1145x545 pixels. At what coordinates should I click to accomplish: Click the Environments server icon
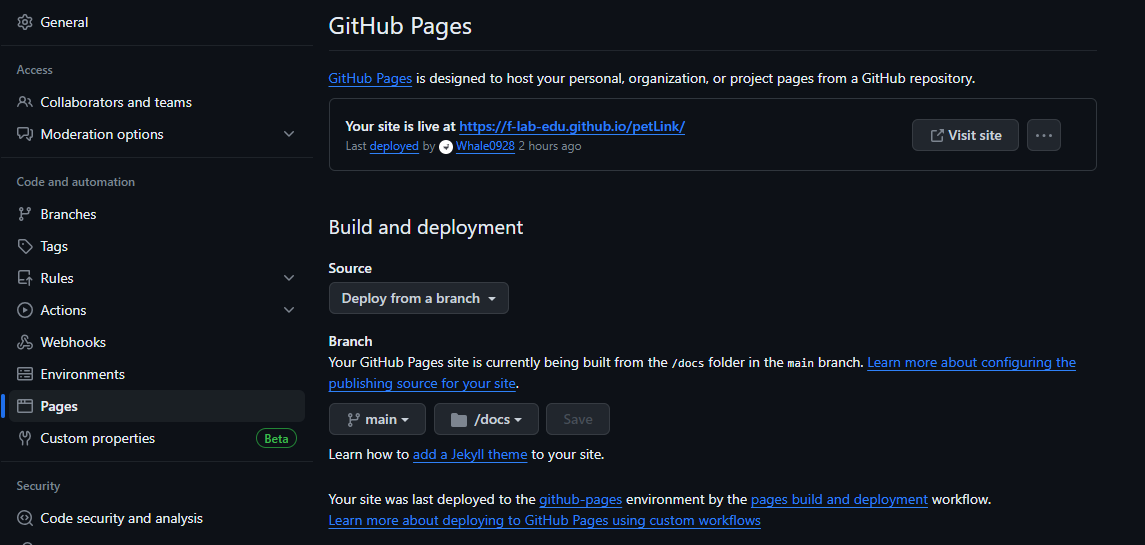[25, 374]
